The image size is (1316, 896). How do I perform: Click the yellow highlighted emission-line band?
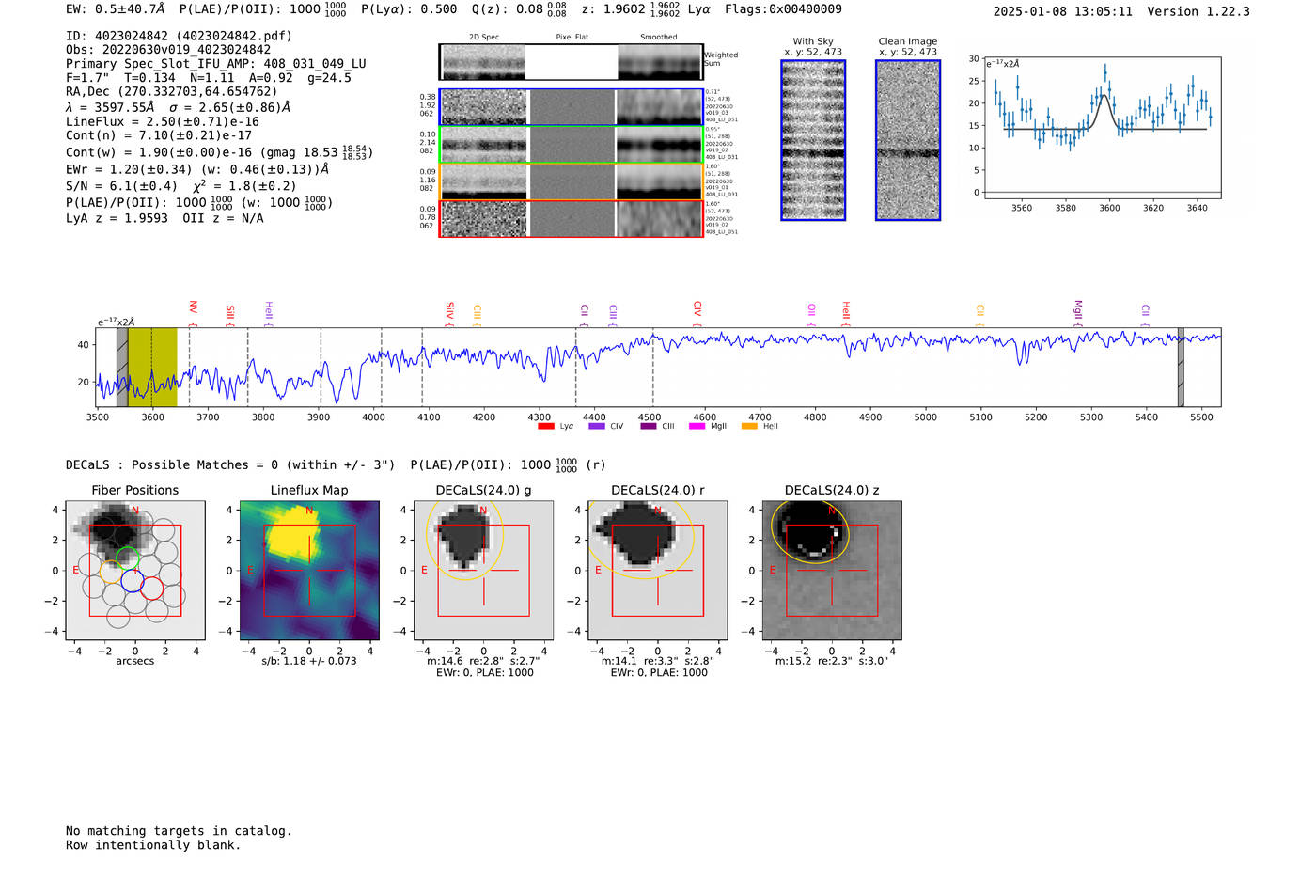[152, 367]
